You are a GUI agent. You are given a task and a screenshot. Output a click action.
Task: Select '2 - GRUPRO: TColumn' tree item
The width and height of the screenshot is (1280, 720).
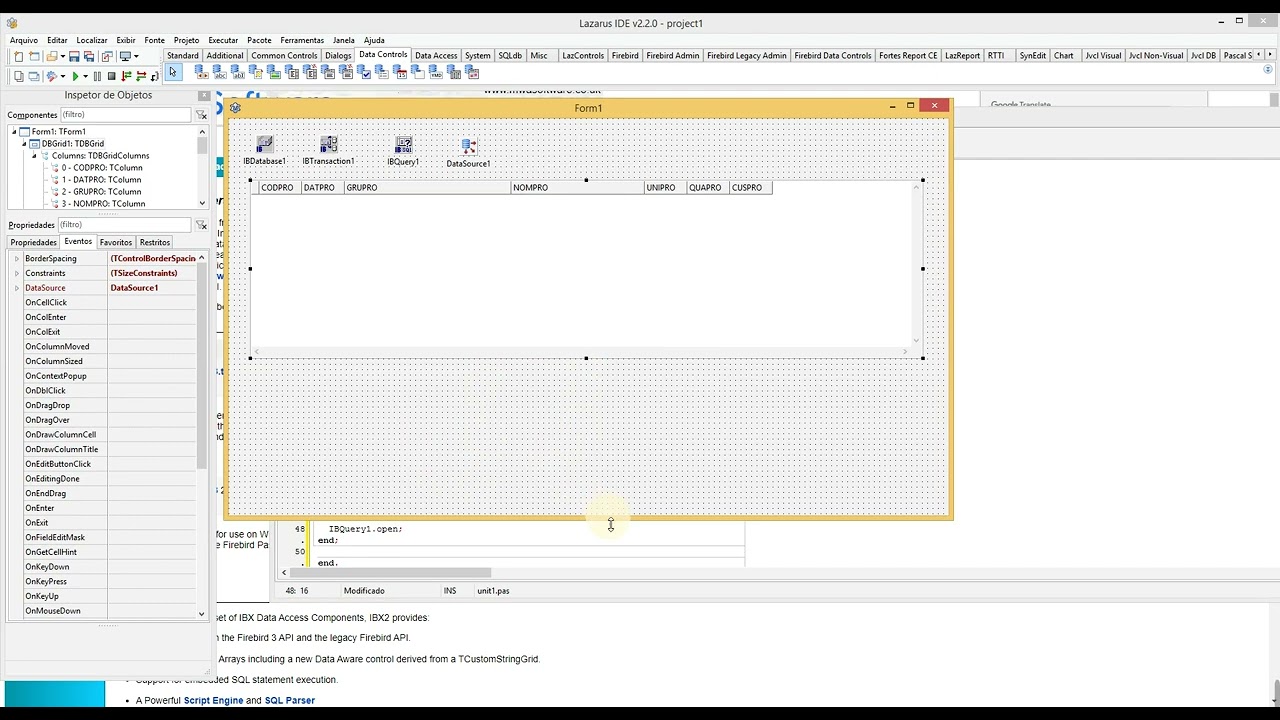coord(101,192)
